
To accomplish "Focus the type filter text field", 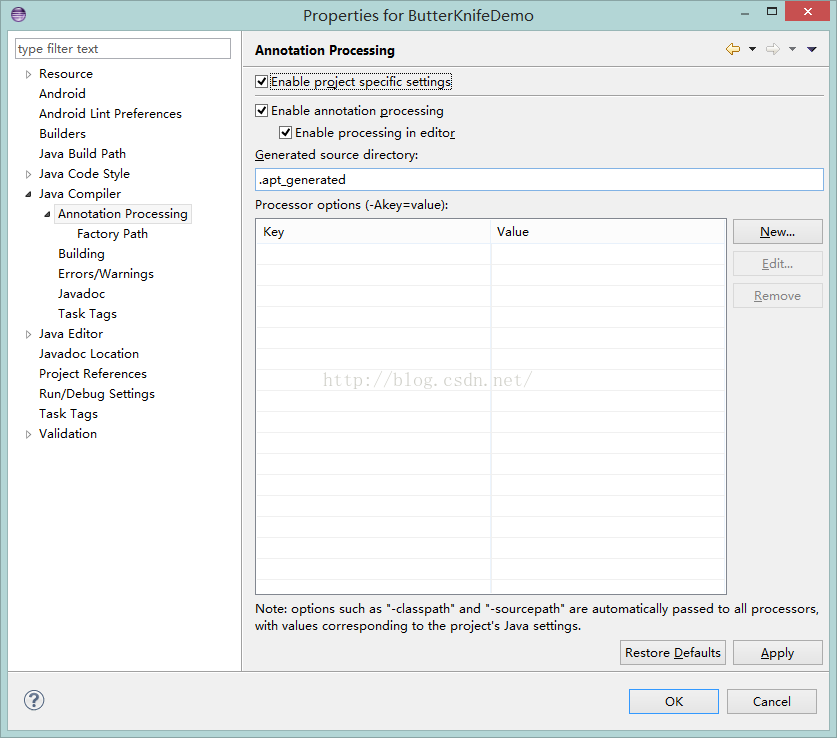I will click(123, 49).
